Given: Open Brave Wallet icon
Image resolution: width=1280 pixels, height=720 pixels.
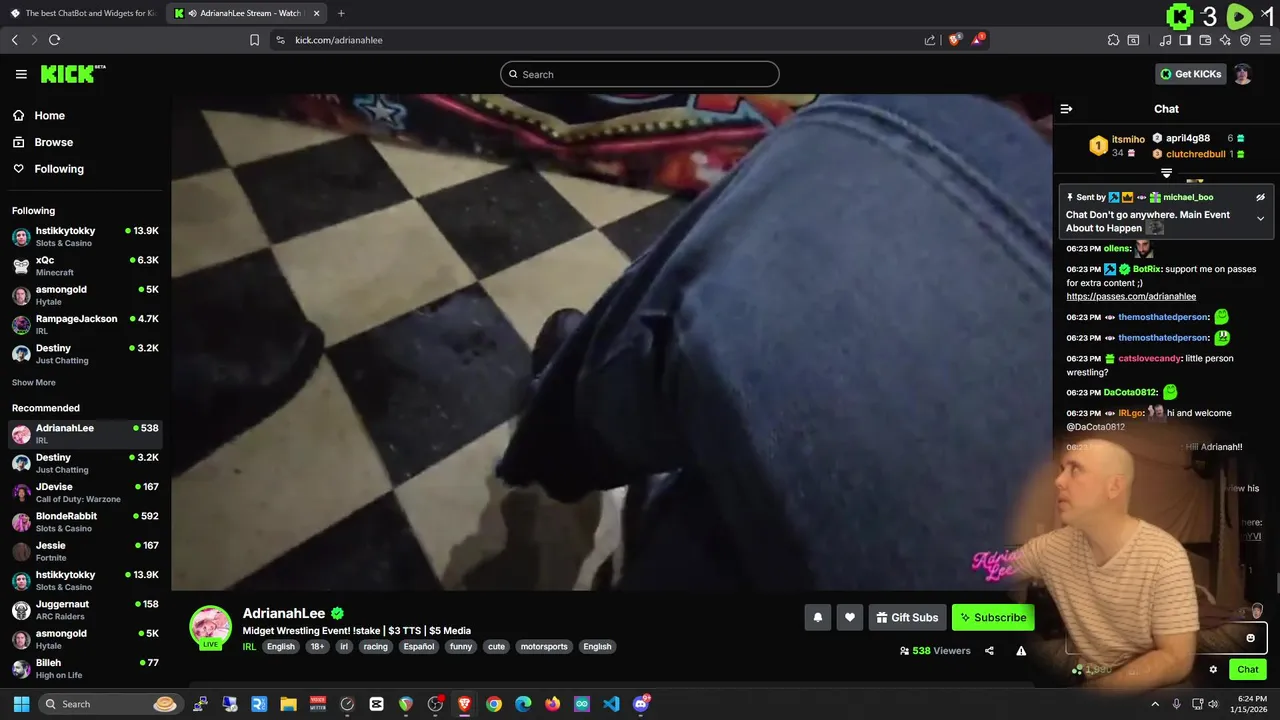Looking at the screenshot, I should 1205,40.
